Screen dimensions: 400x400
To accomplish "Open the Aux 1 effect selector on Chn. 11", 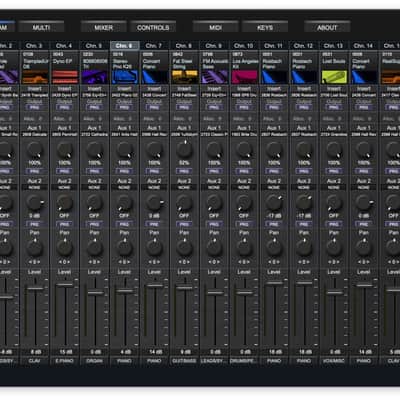I will click(274, 135).
